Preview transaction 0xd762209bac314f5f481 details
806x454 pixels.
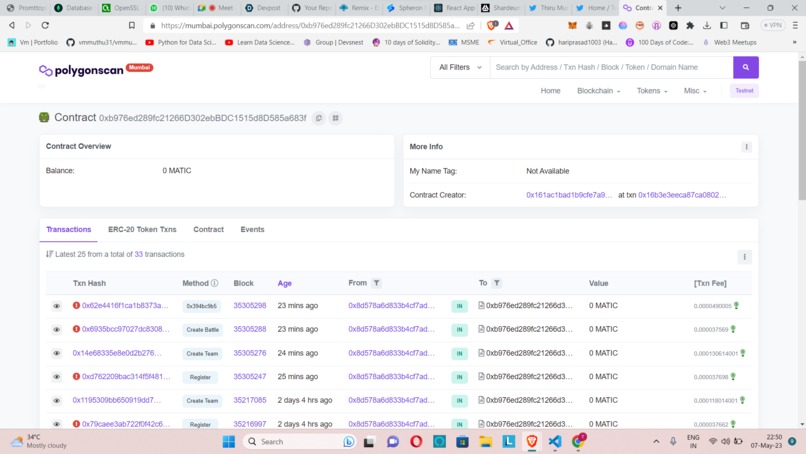tap(57, 377)
